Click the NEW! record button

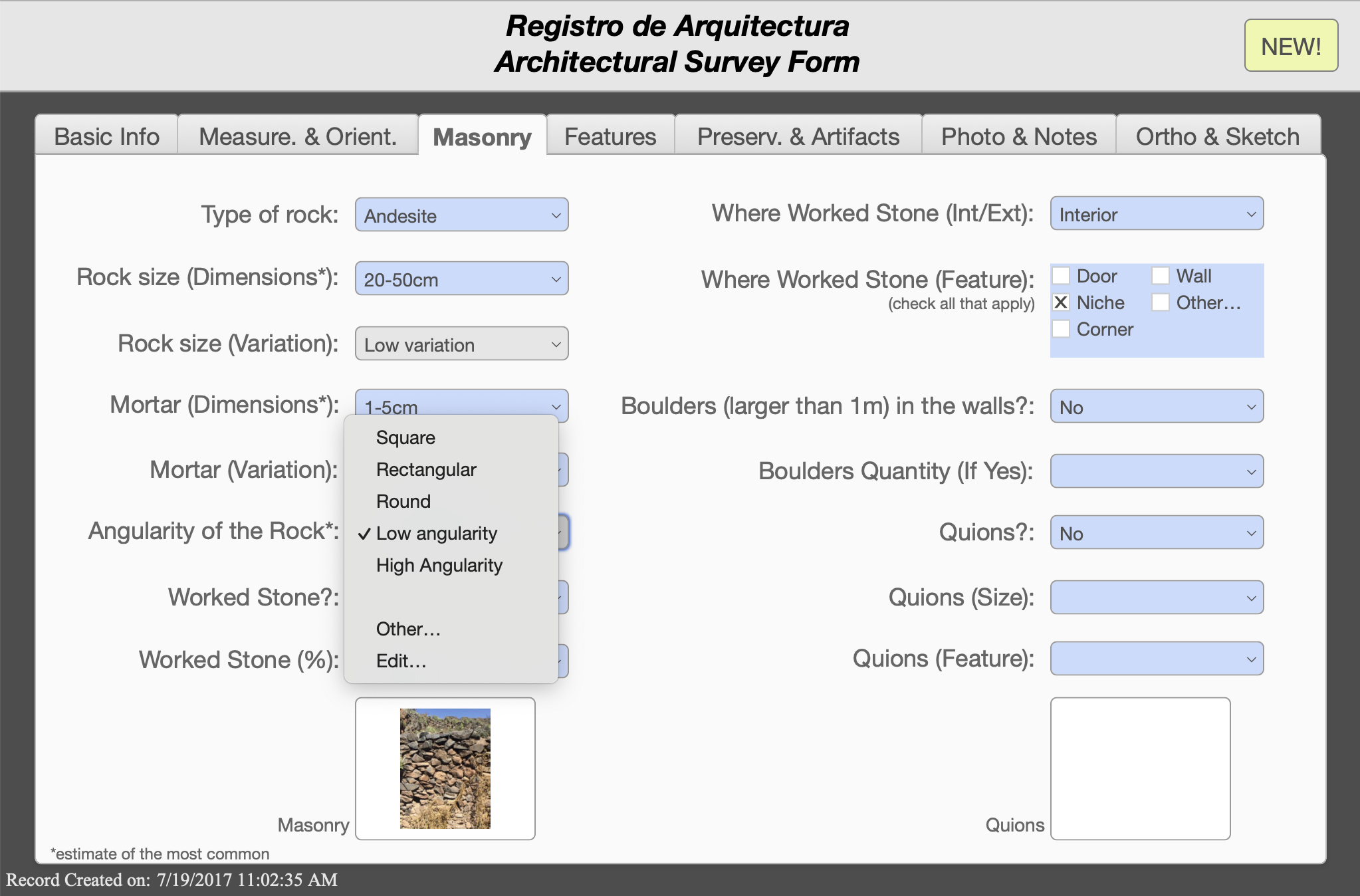pyautogui.click(x=1290, y=46)
